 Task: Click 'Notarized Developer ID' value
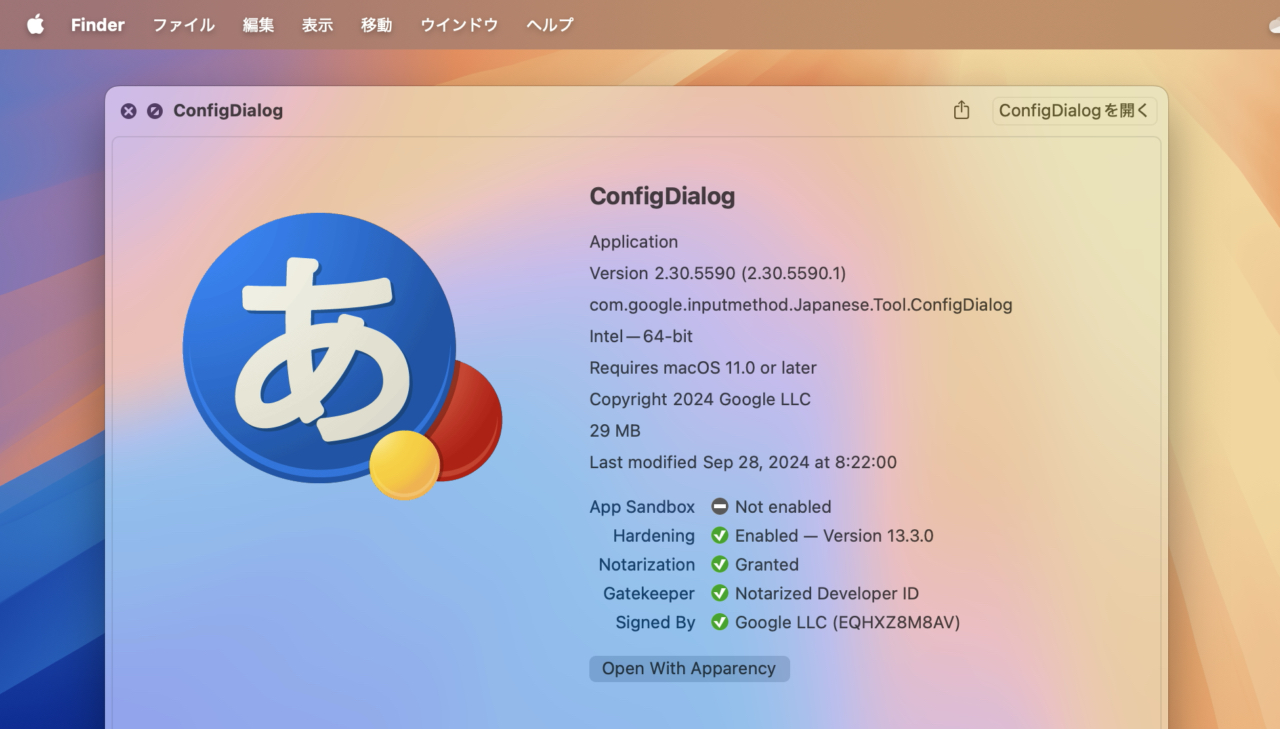827,594
